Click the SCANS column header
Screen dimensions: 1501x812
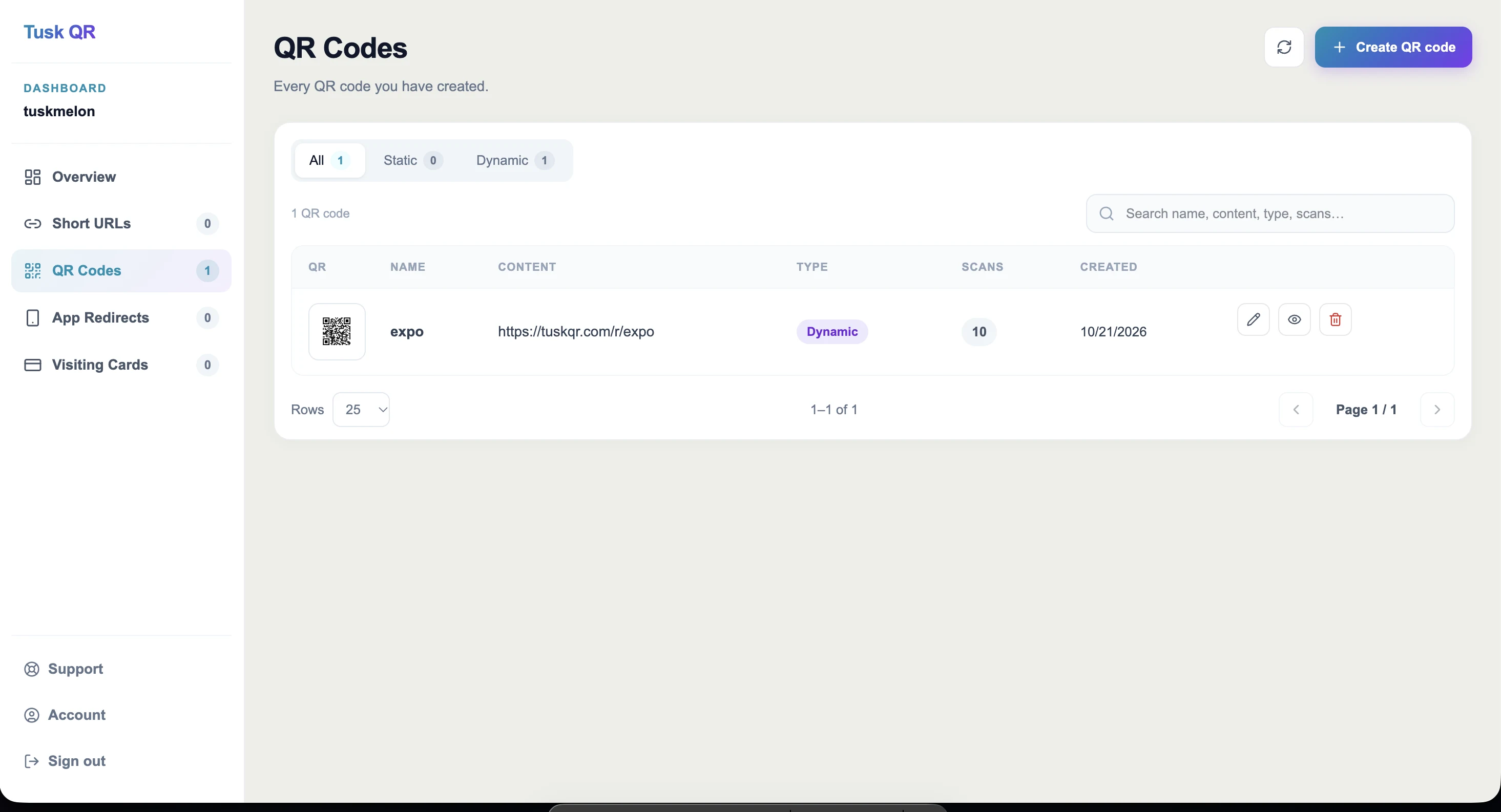pos(983,267)
